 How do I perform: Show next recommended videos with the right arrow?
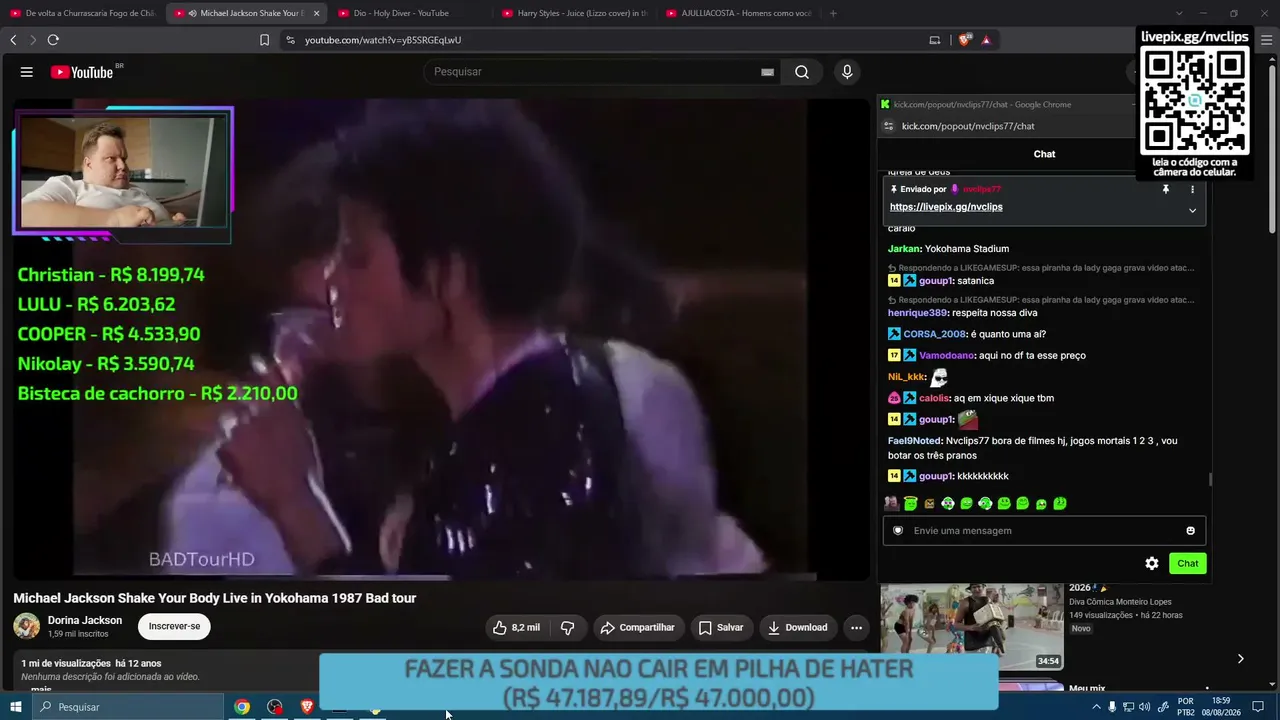click(x=1240, y=659)
